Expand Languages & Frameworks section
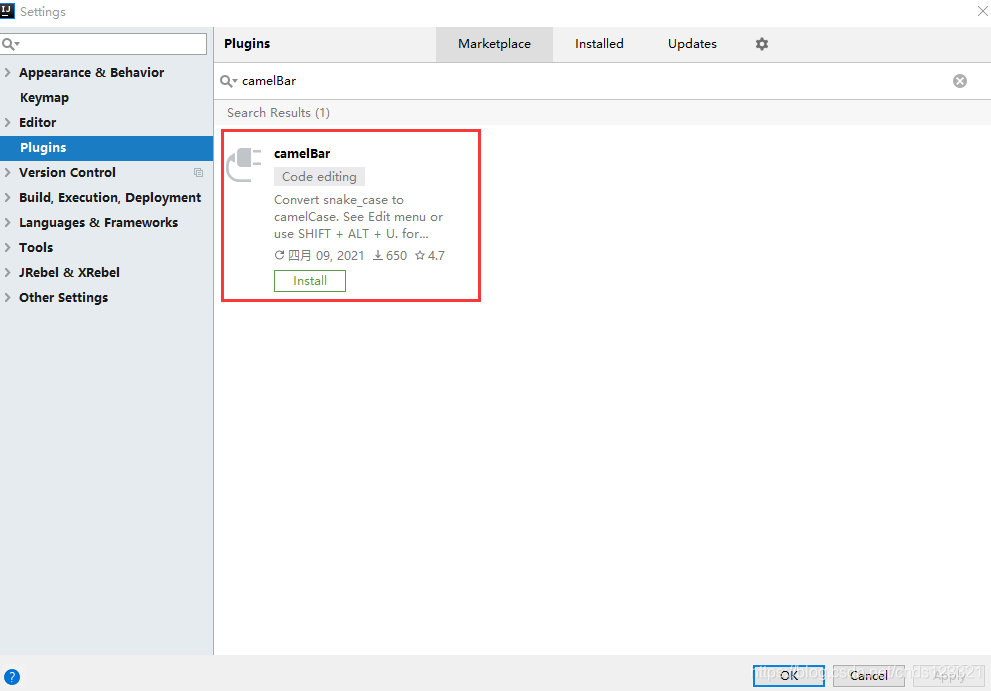This screenshot has width=991, height=691. (x=8, y=223)
